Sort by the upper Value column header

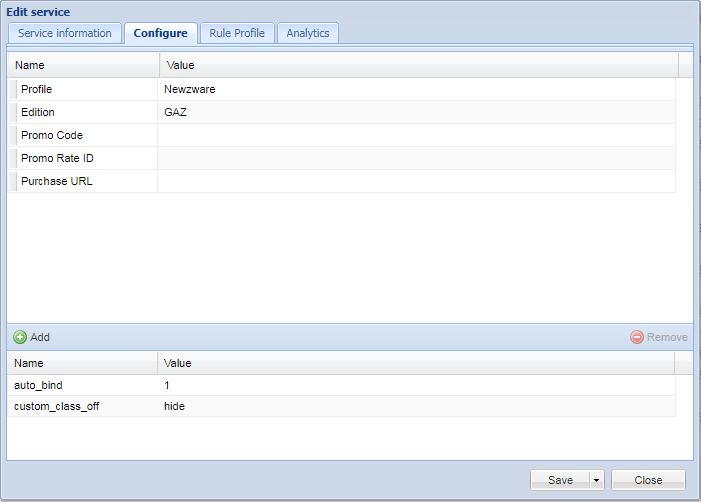pyautogui.click(x=418, y=65)
